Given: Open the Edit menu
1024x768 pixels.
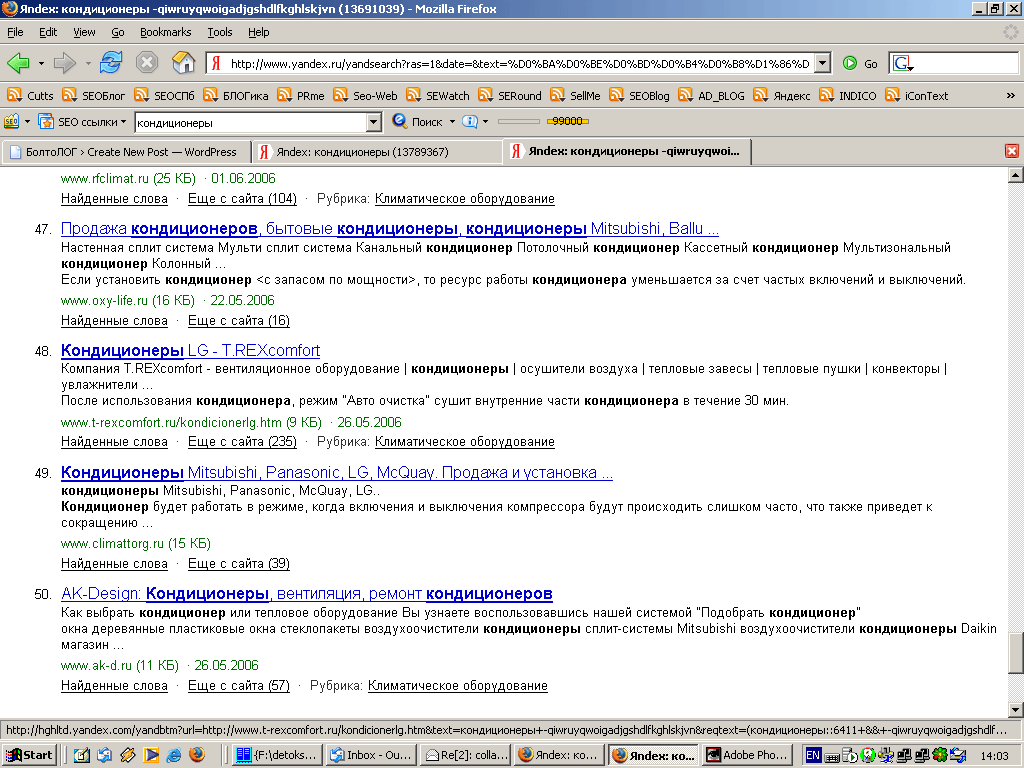Looking at the screenshot, I should pos(48,32).
